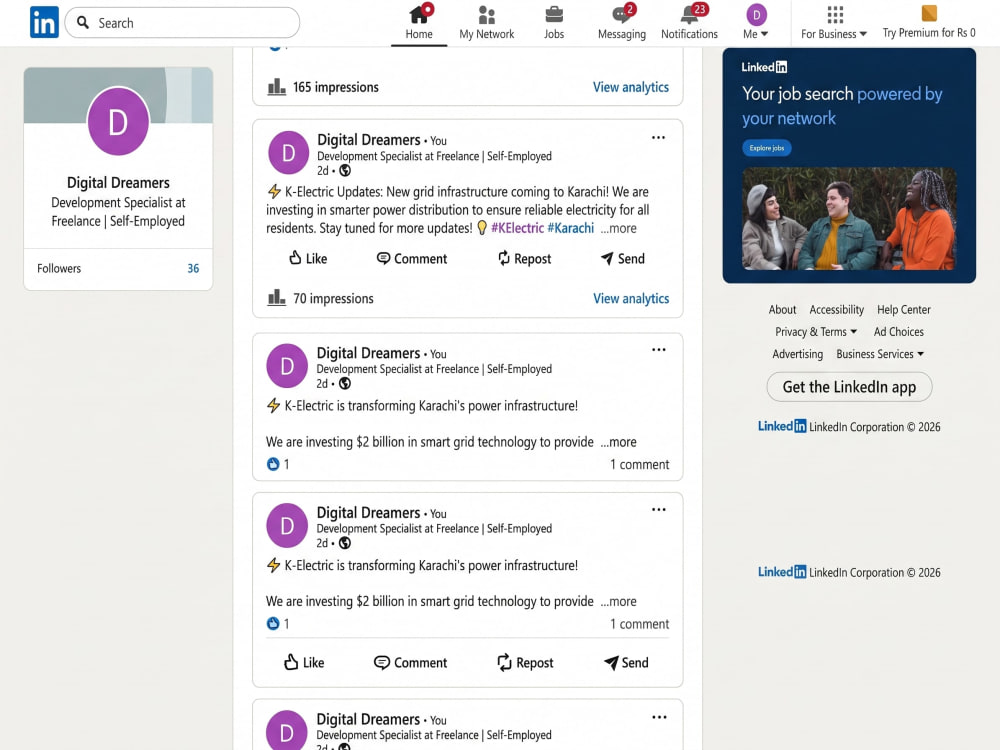This screenshot has width=1000, height=750.
Task: Open the job search ad photo
Action: 849,218
